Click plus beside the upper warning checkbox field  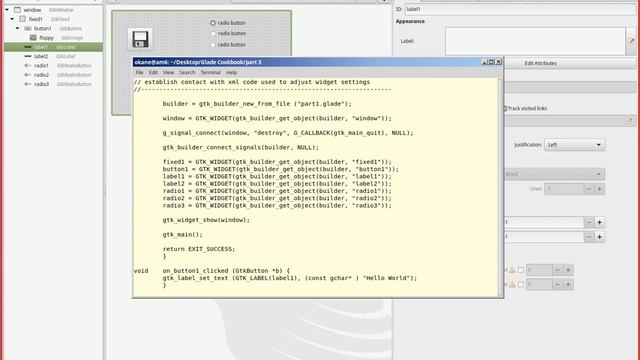point(568,270)
